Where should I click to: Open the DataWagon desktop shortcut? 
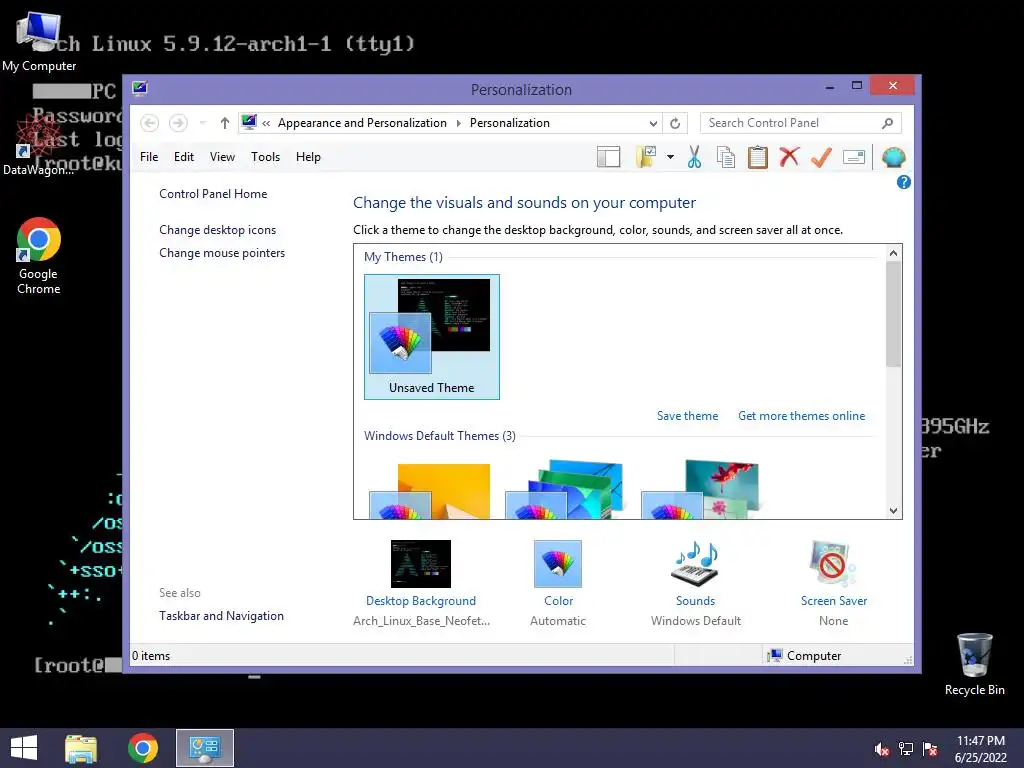pyautogui.click(x=37, y=145)
